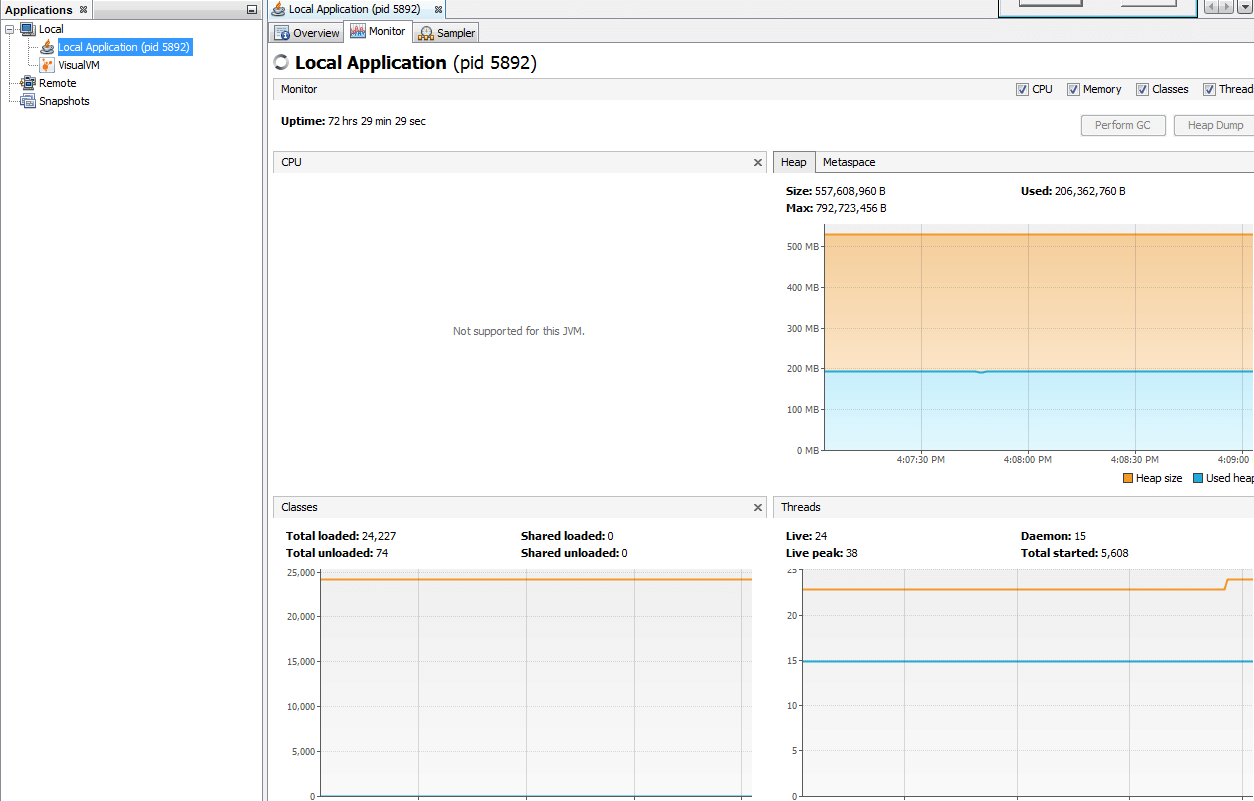Click the Shared loaded 0 text
This screenshot has height=801, width=1254.
[x=567, y=536]
